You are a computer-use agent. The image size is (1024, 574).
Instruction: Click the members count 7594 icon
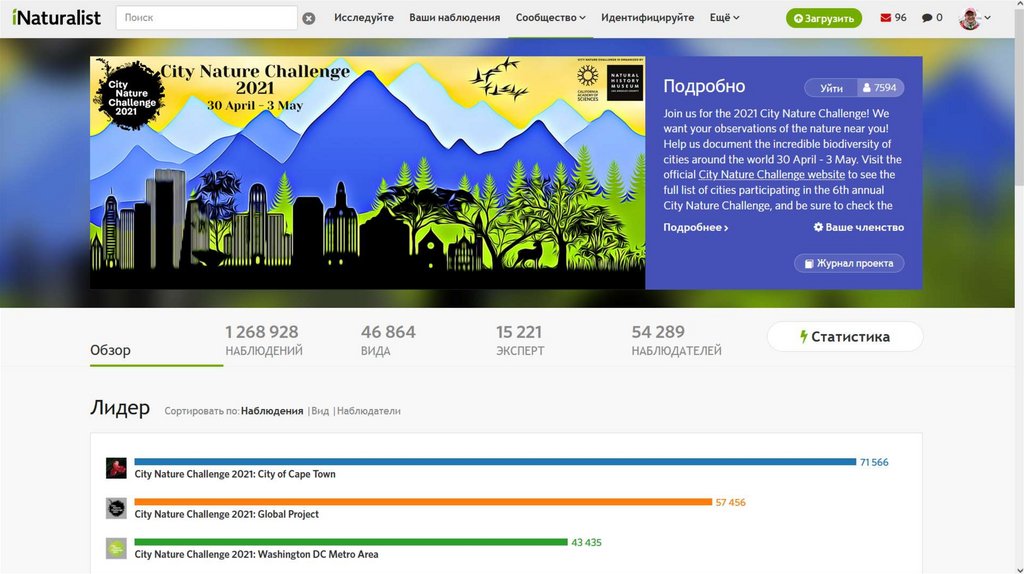point(880,88)
